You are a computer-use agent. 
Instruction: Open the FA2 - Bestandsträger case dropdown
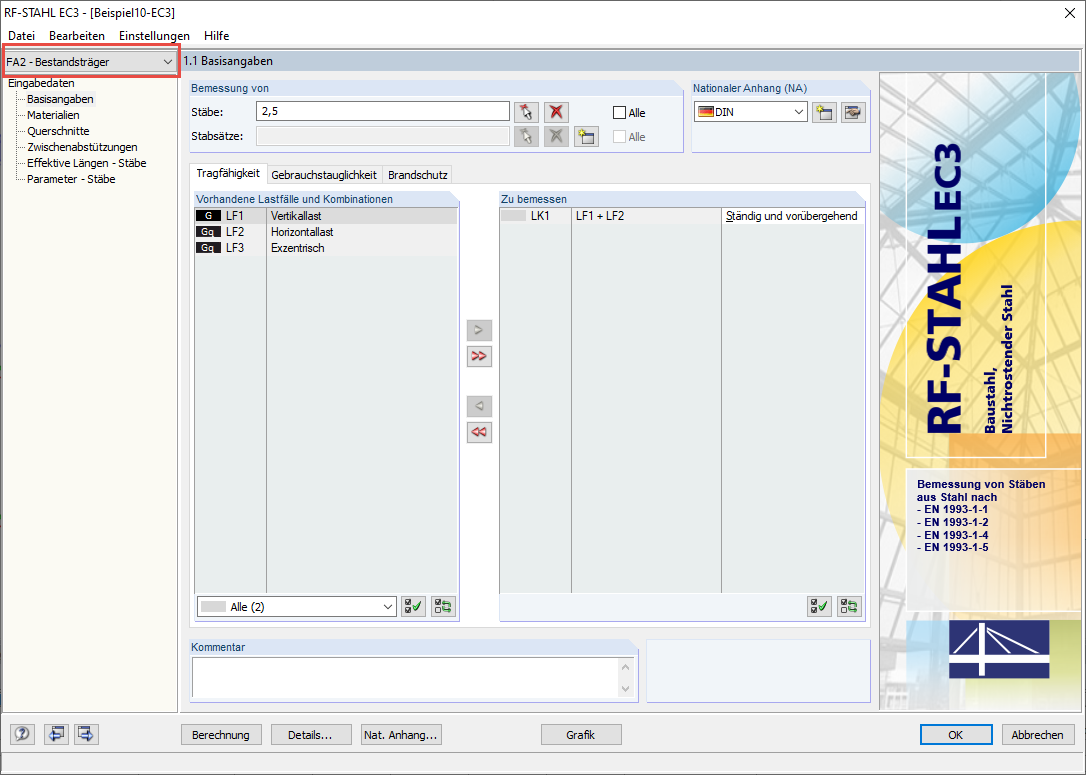click(91, 62)
